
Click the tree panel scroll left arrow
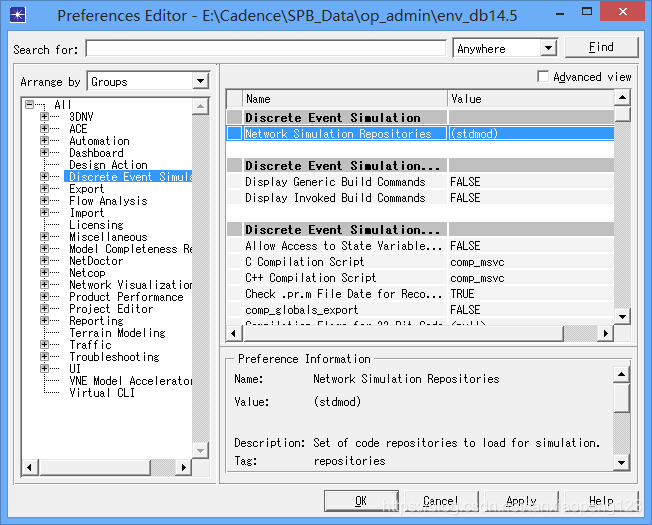(30, 467)
